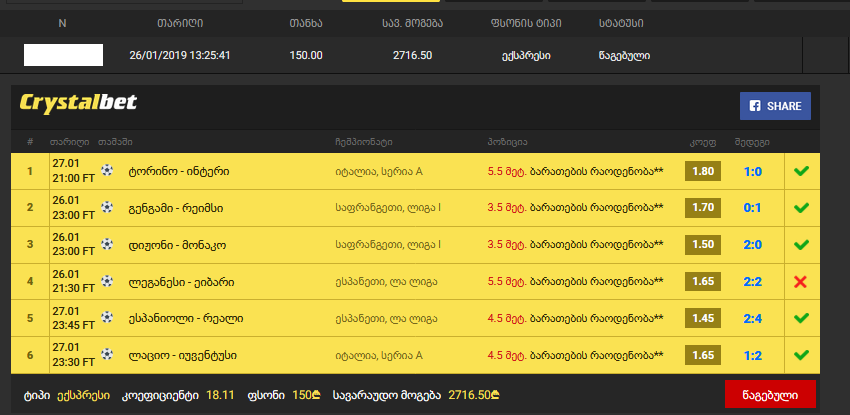
Task: Click green checkmark on დიჟონი - მონაკო row
Action: [x=801, y=244]
